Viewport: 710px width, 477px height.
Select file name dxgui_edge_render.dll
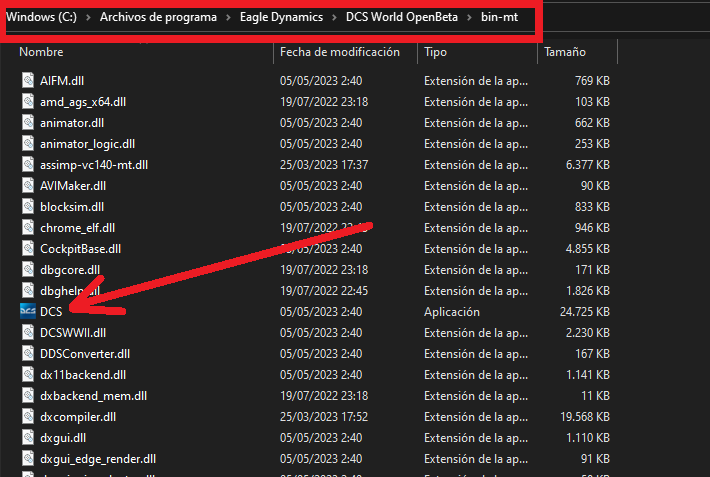98,459
